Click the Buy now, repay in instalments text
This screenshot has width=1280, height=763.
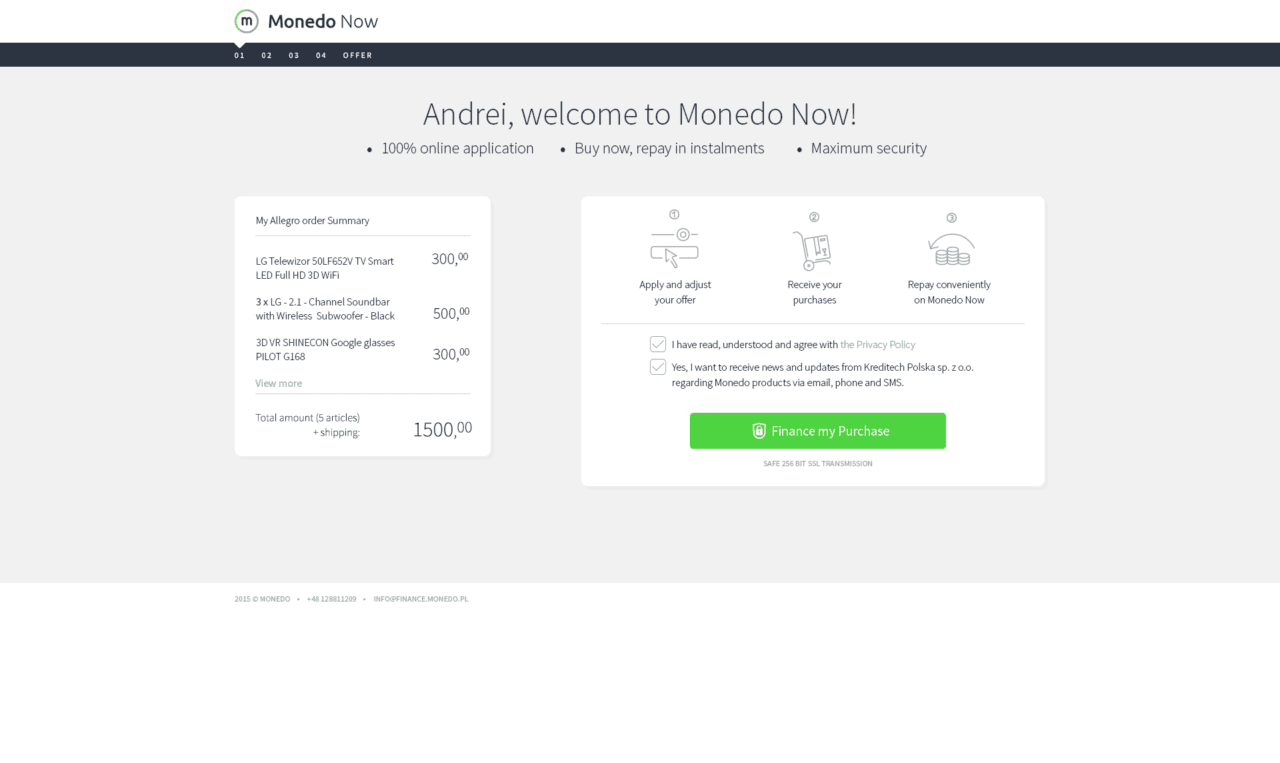[x=669, y=148]
